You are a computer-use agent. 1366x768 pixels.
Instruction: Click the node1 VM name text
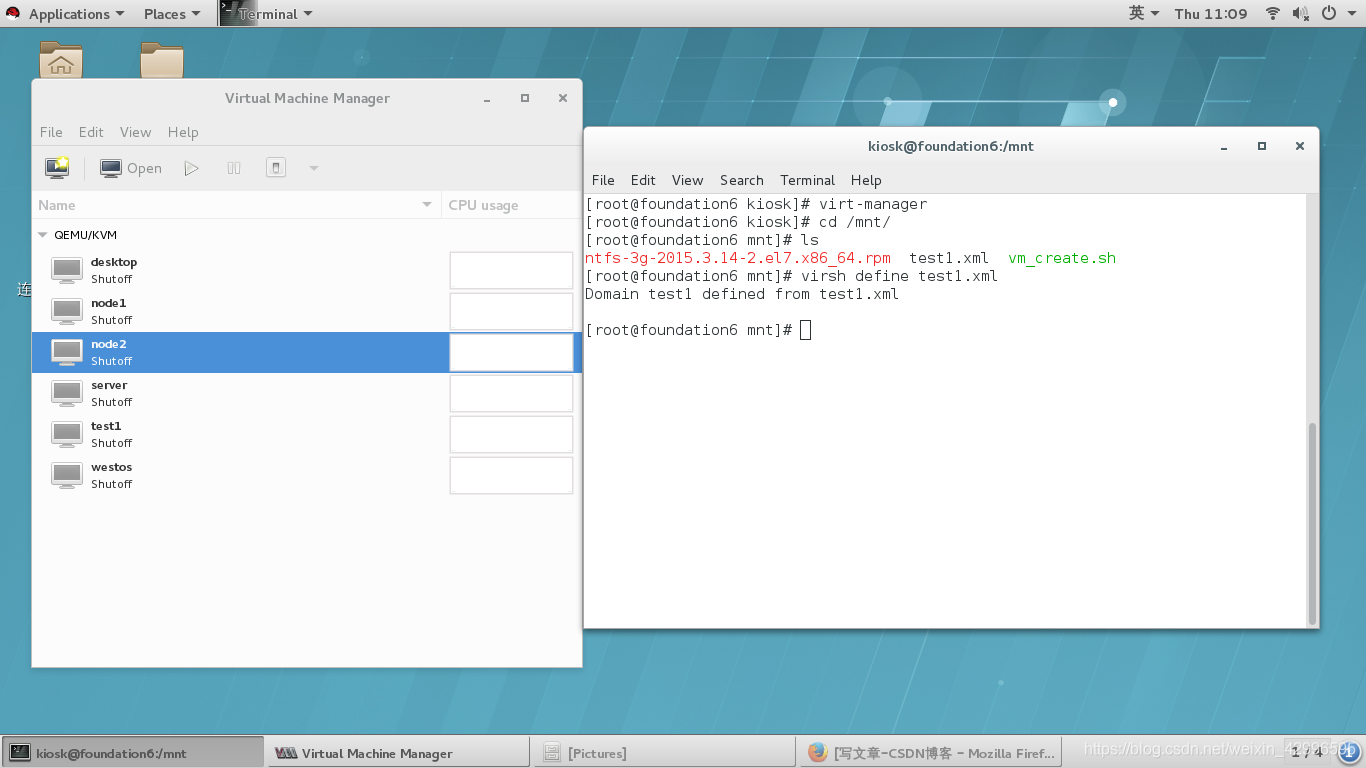coord(109,303)
